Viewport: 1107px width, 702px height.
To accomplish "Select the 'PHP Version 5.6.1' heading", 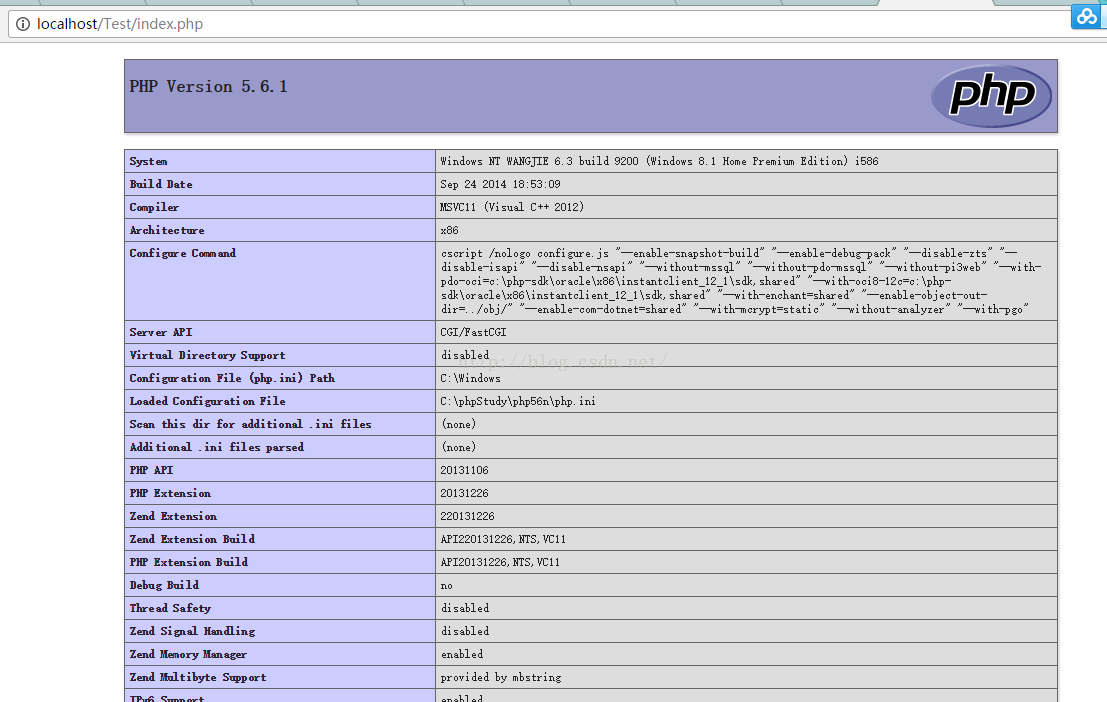I will (208, 87).
